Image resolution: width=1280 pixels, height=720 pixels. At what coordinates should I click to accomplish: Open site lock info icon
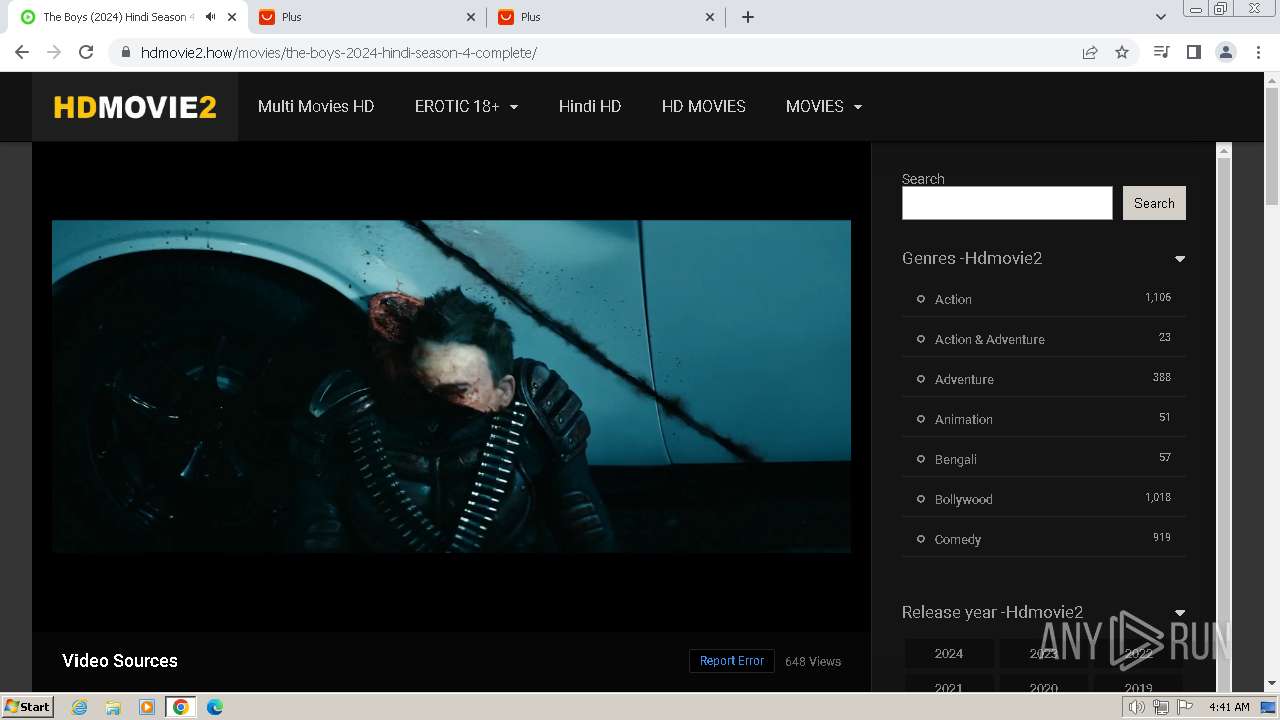click(126, 52)
